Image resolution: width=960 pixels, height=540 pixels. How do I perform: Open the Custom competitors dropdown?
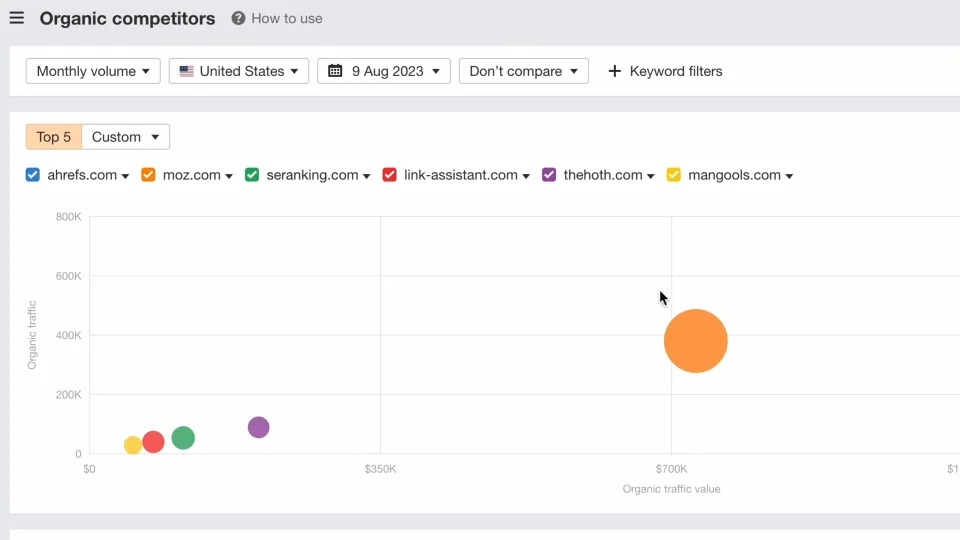[126, 137]
